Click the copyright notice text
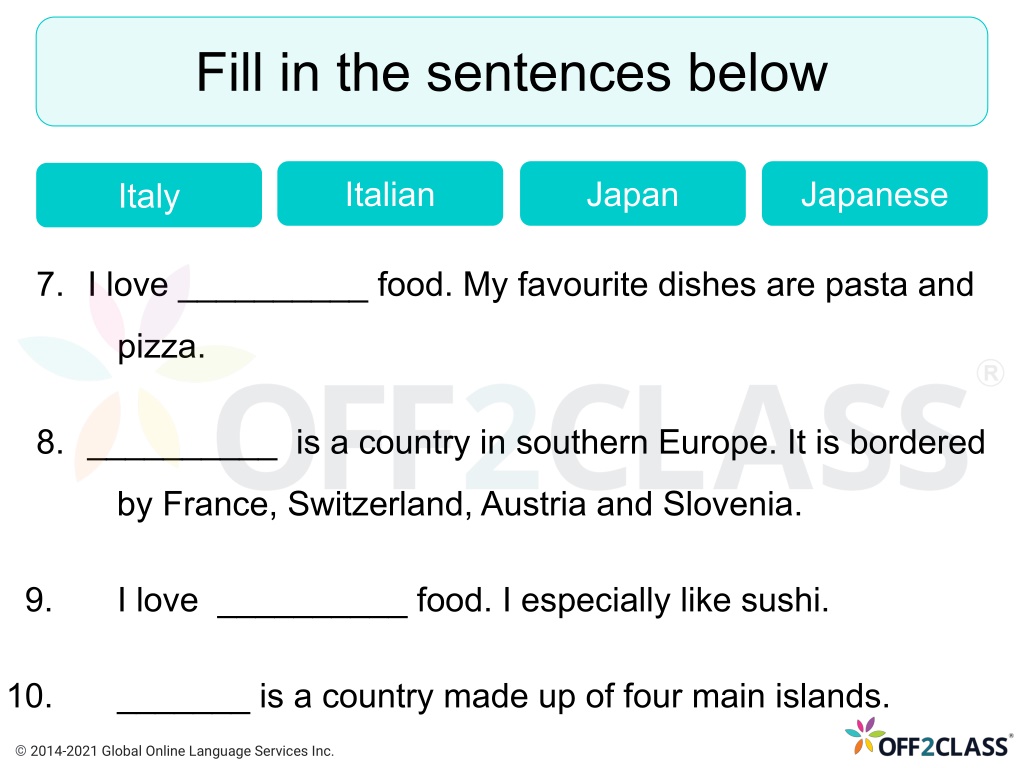This screenshot has width=1024, height=768. [x=174, y=751]
